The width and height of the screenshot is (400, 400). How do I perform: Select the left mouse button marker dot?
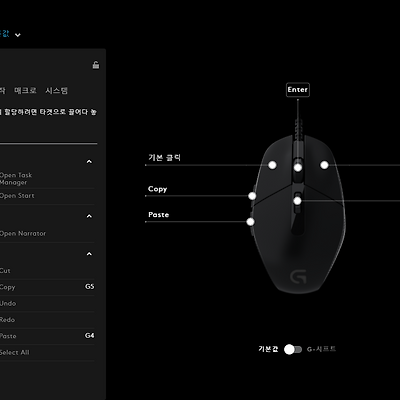pyautogui.click(x=272, y=165)
